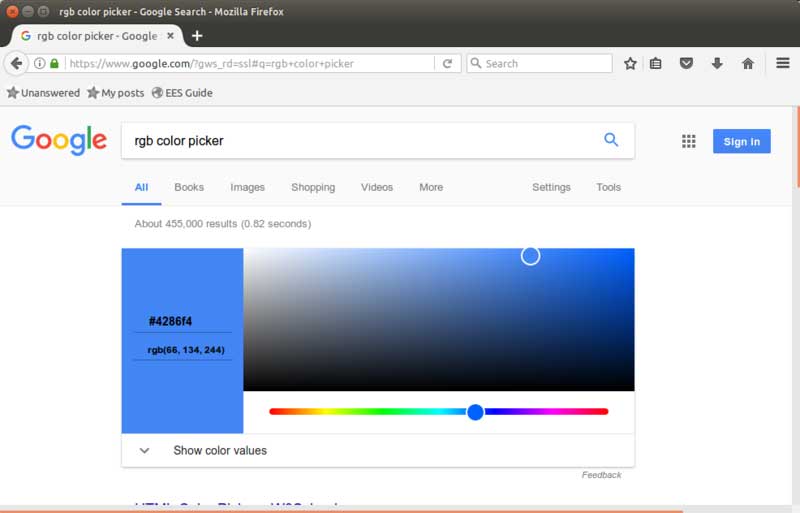Image resolution: width=800 pixels, height=513 pixels.
Task: Reload the page with the refresh icon
Action: click(x=448, y=63)
